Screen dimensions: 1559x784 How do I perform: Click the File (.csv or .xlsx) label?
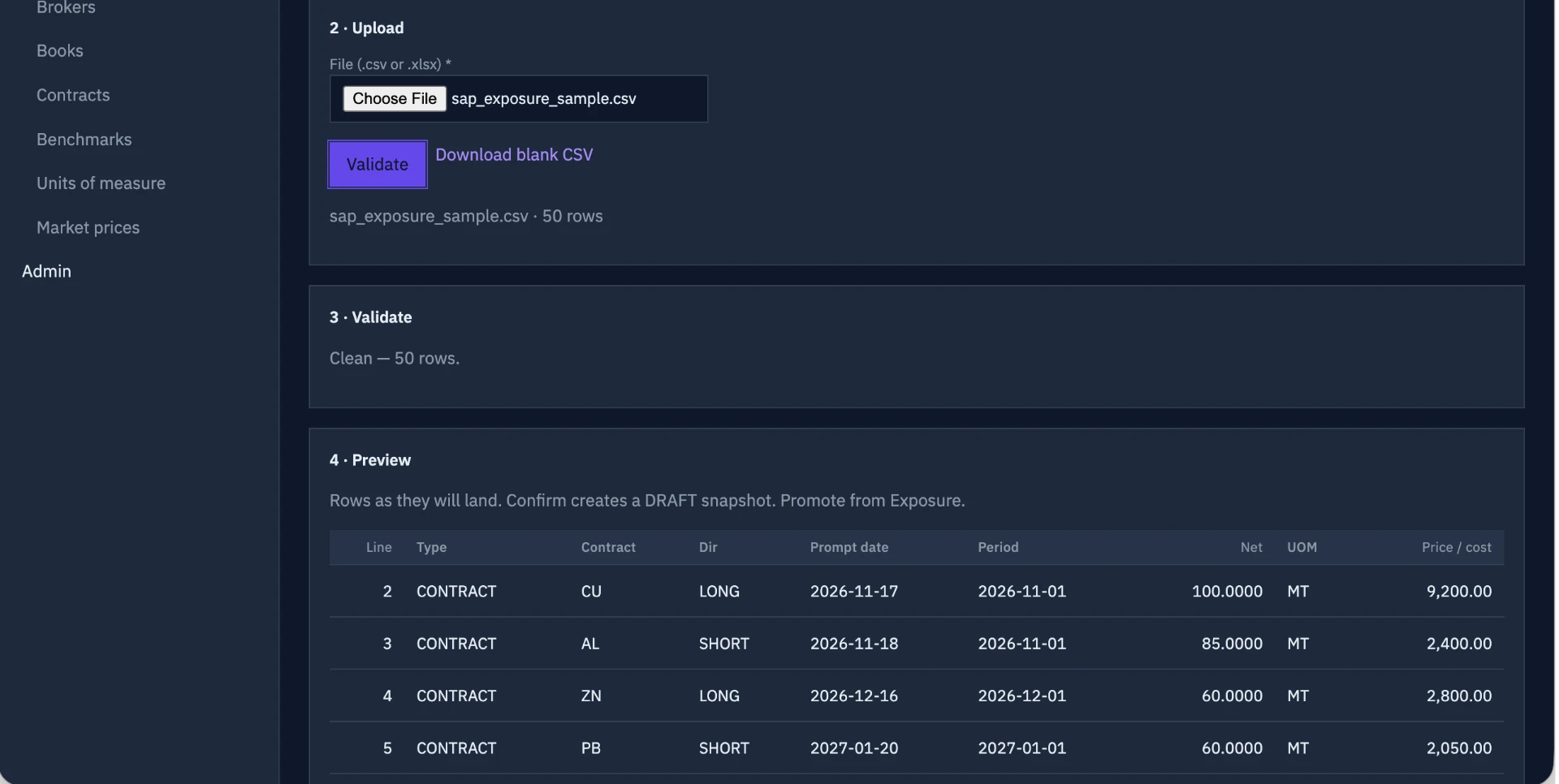click(390, 64)
